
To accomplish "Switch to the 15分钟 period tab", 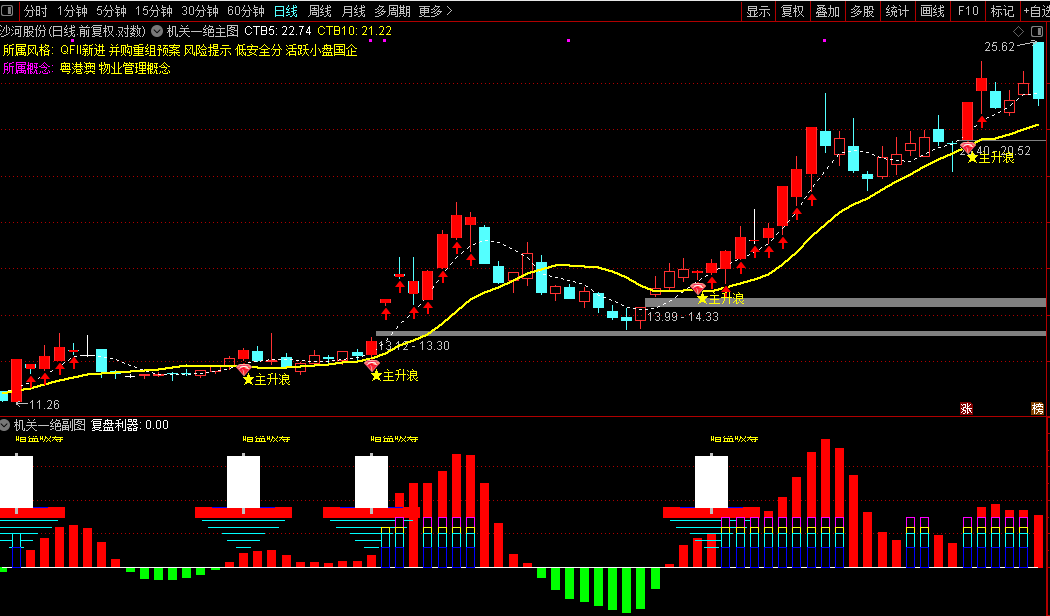I will pyautogui.click(x=154, y=11).
